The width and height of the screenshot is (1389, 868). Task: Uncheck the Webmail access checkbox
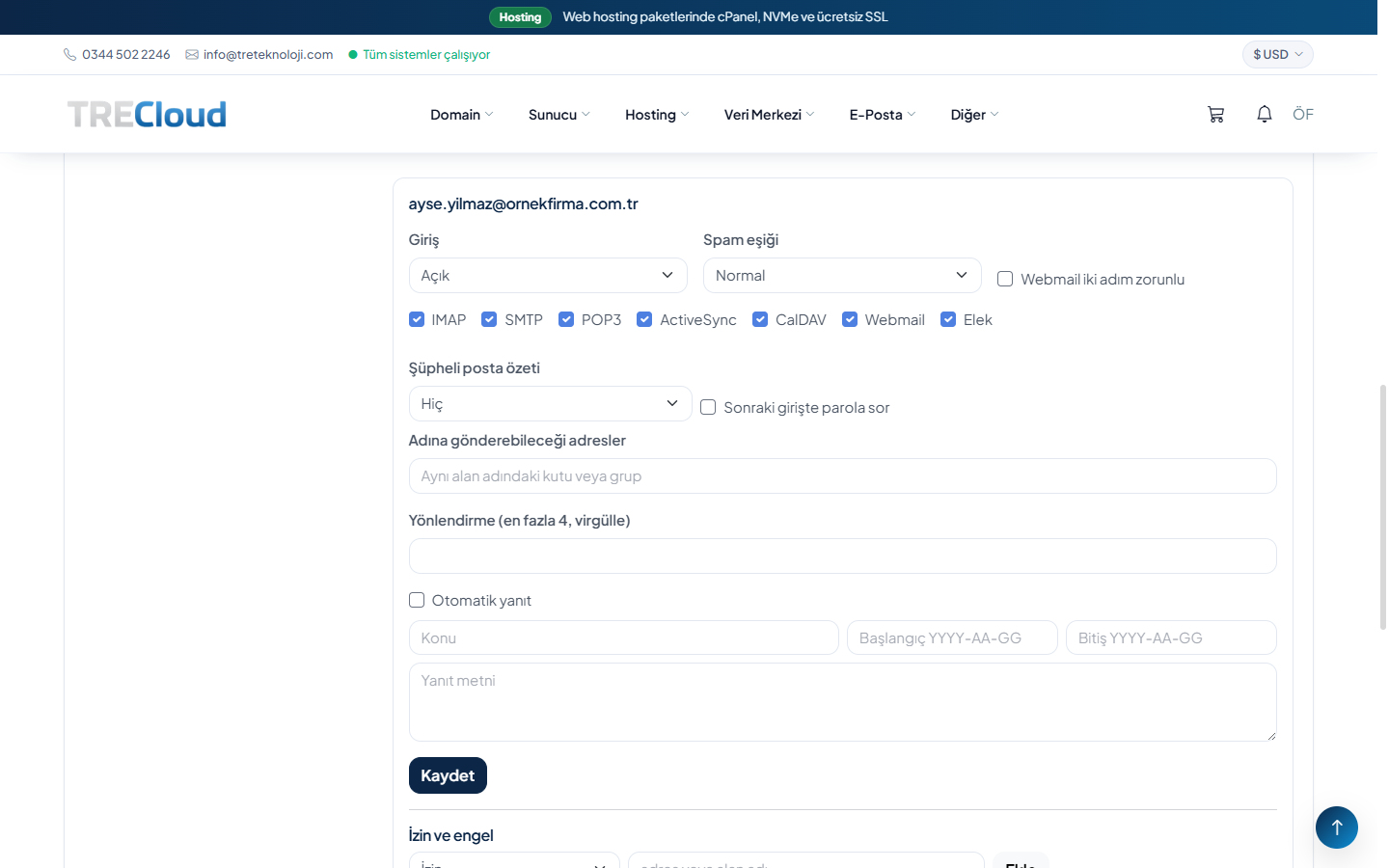click(850, 319)
